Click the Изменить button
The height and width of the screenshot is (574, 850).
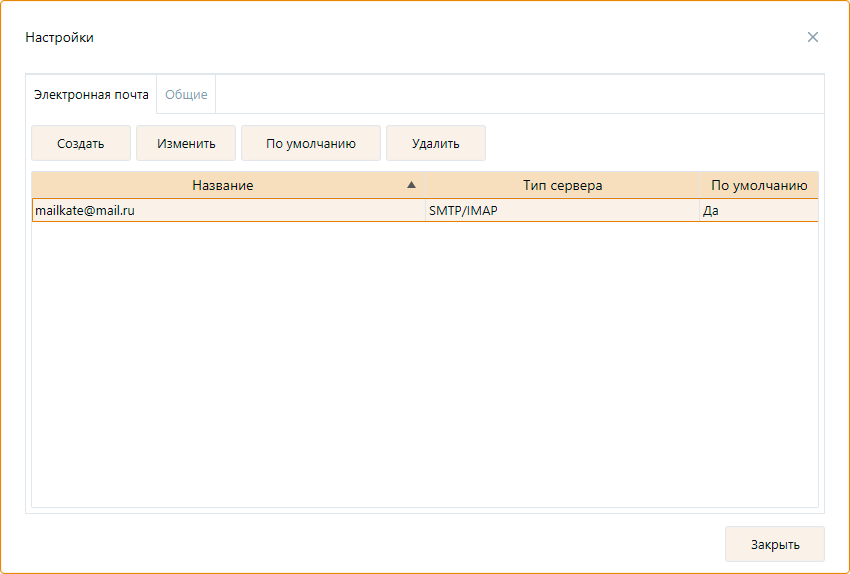pos(186,143)
